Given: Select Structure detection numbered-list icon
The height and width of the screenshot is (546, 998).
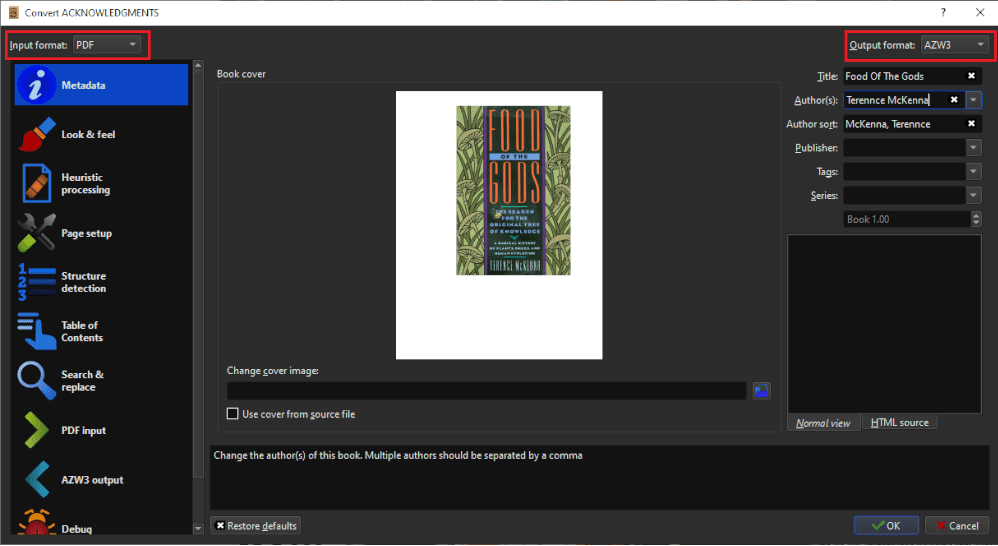Looking at the screenshot, I should (37, 282).
